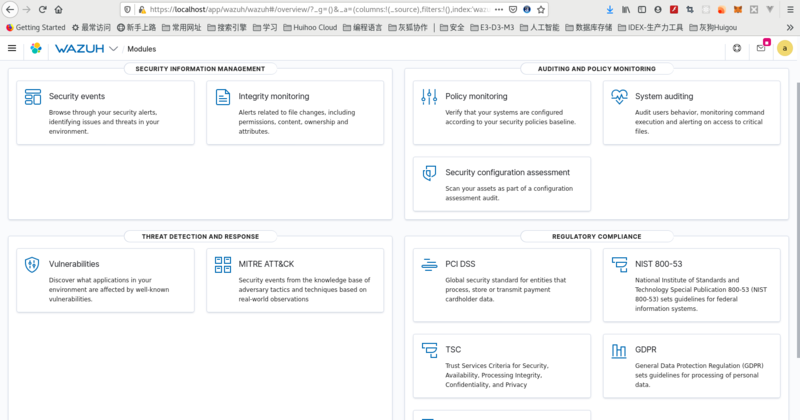
Task: Click the GDPR chart icon
Action: [619, 351]
